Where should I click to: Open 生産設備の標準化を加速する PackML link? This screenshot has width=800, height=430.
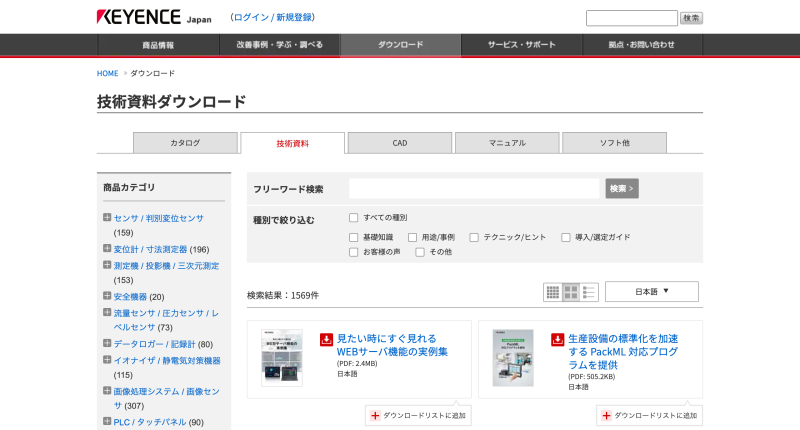tap(623, 352)
